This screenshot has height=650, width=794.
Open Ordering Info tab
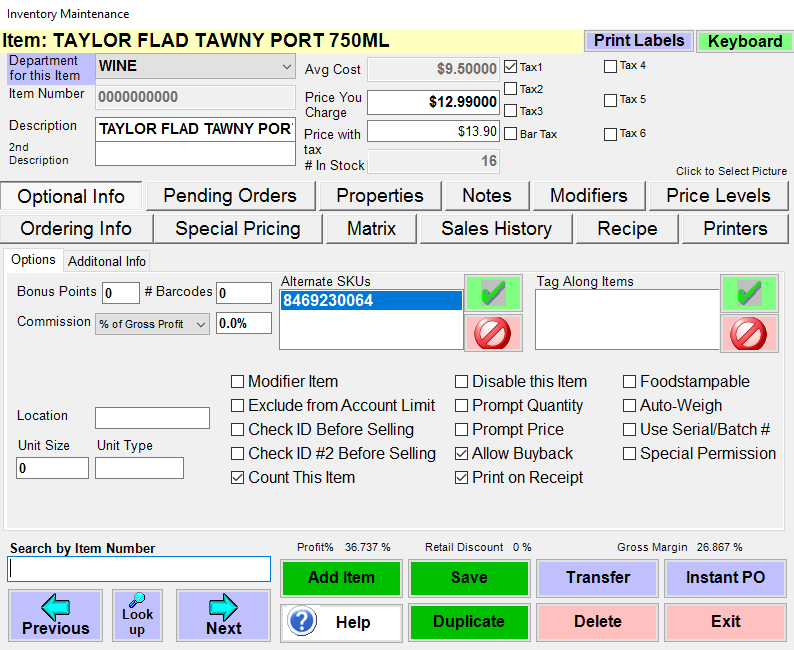[76, 229]
